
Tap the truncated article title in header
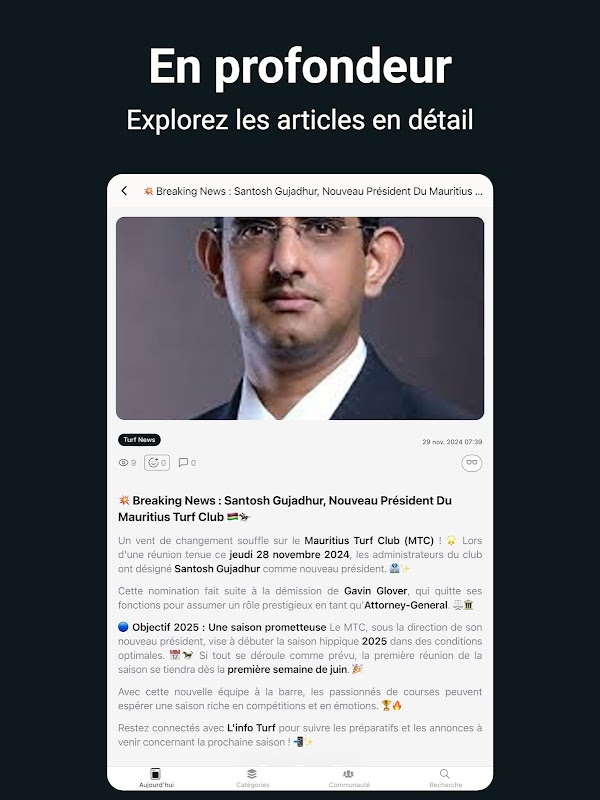(x=312, y=191)
